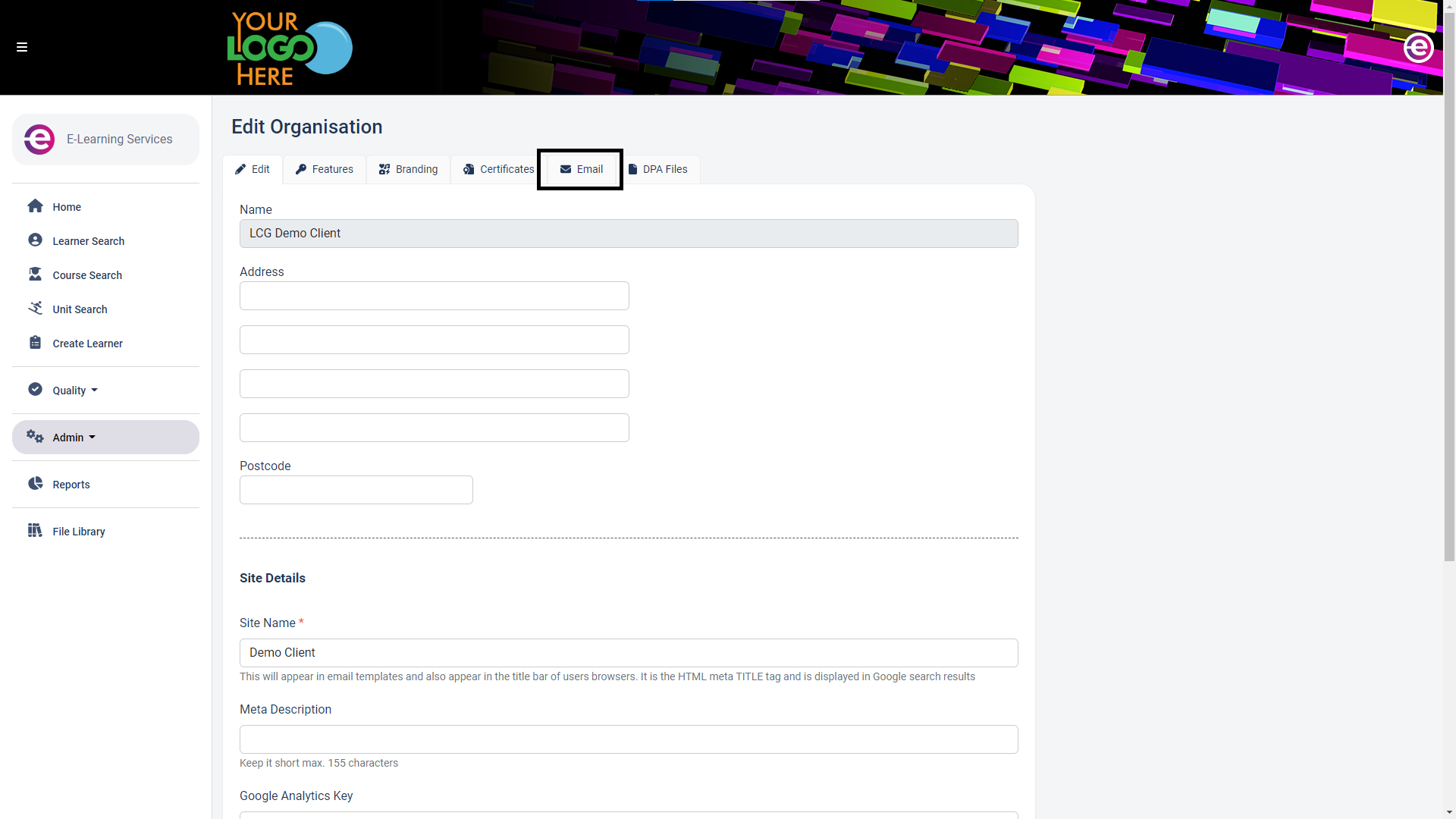Click the envelope icon on Email tab
The width and height of the screenshot is (1456, 819).
pos(566,169)
